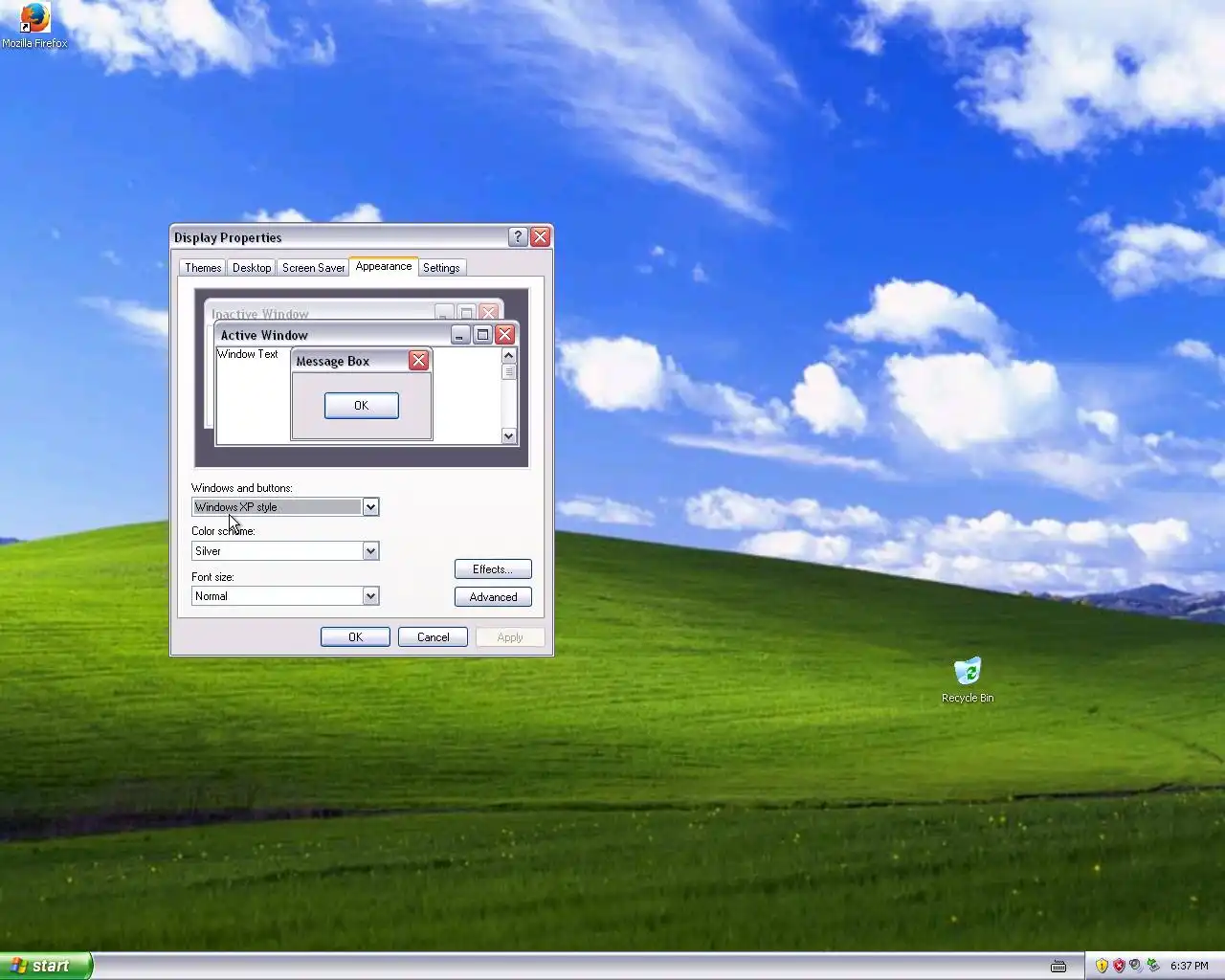
Task: Click the preview Active Window close icon
Action: (504, 334)
